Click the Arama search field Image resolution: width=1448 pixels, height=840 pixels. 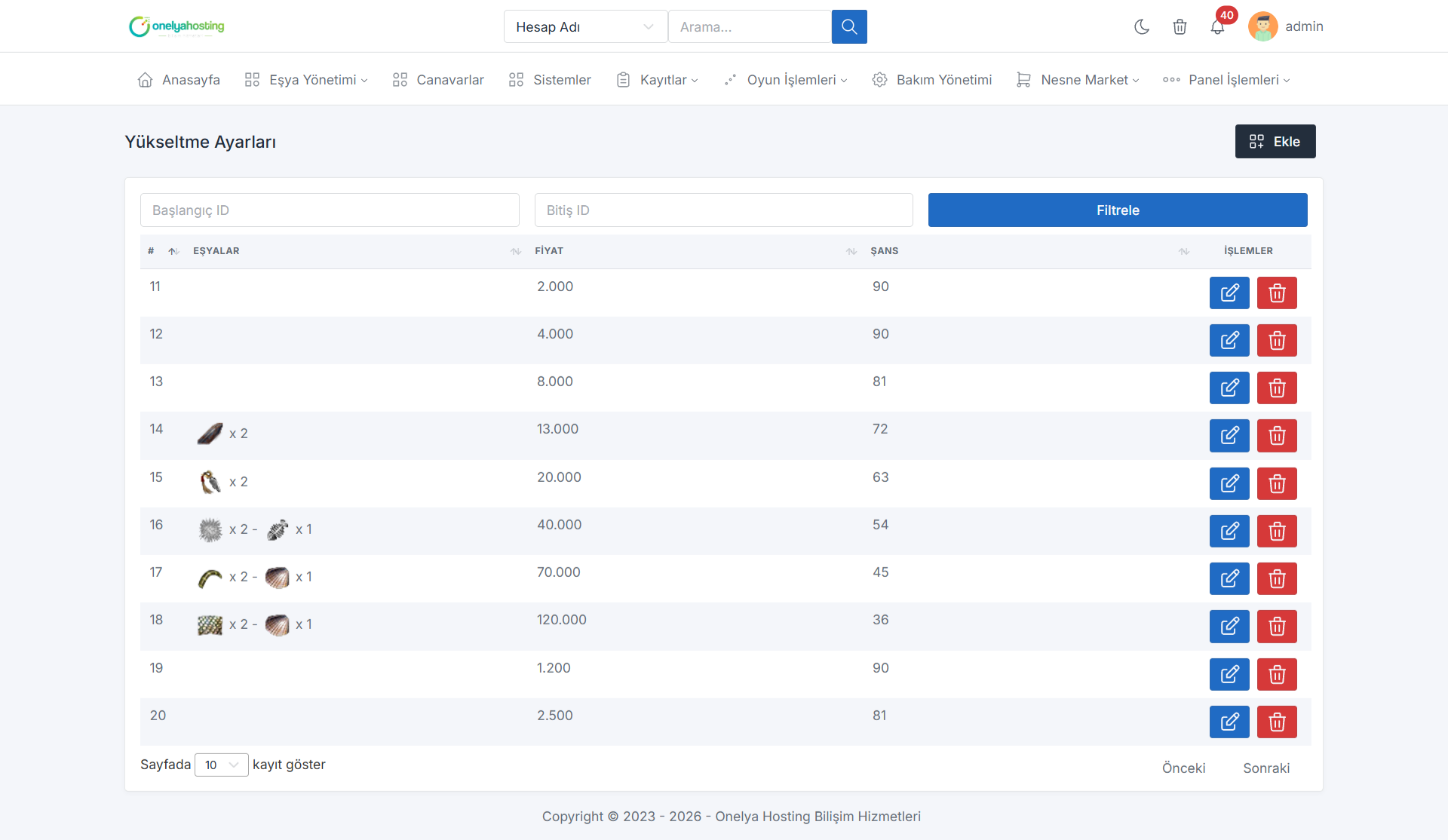(750, 26)
